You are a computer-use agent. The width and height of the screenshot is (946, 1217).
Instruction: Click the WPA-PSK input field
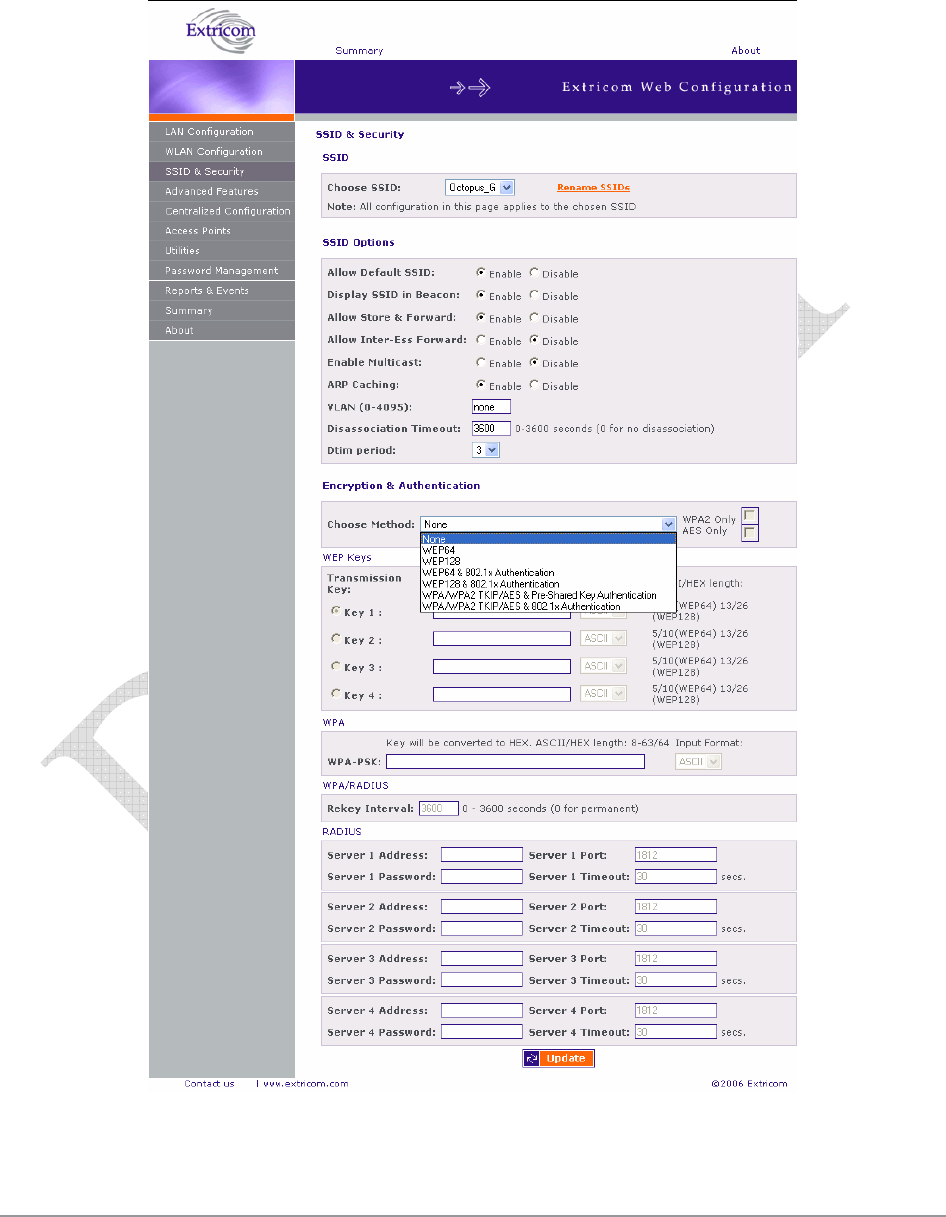coord(517,762)
